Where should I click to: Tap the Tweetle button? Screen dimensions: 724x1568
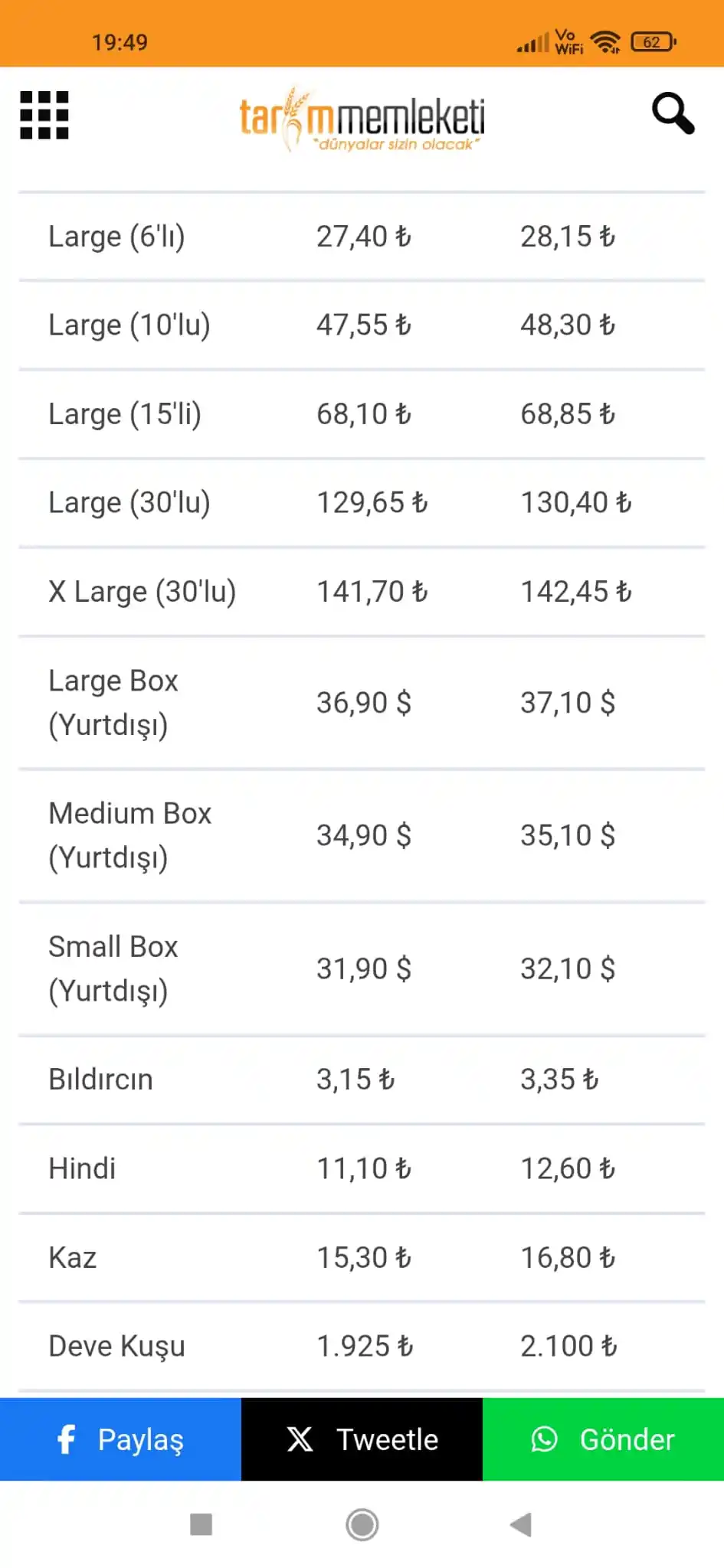pyautogui.click(x=362, y=1439)
